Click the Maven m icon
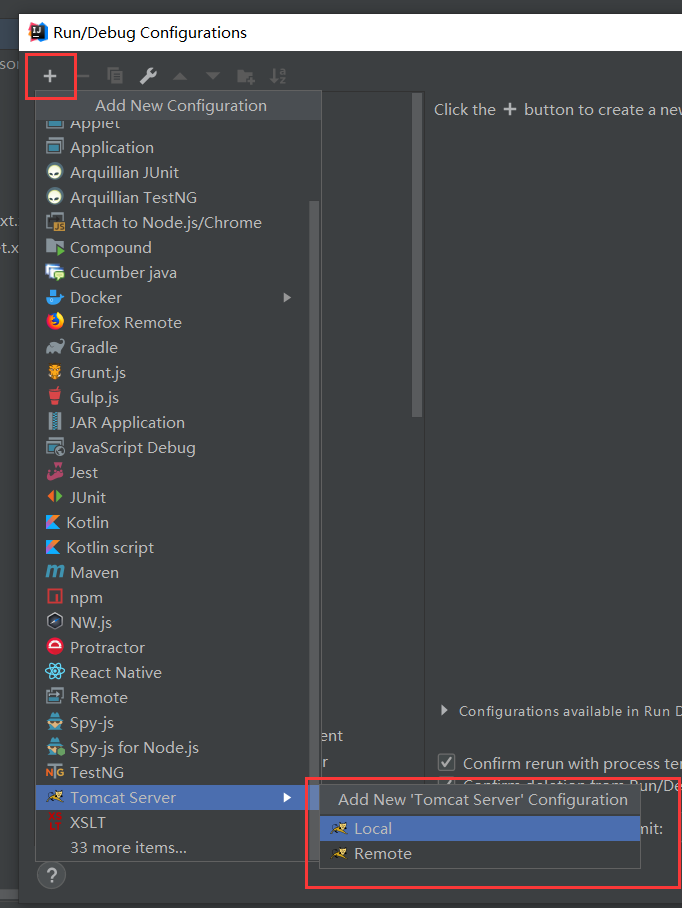682x908 pixels. point(54,572)
